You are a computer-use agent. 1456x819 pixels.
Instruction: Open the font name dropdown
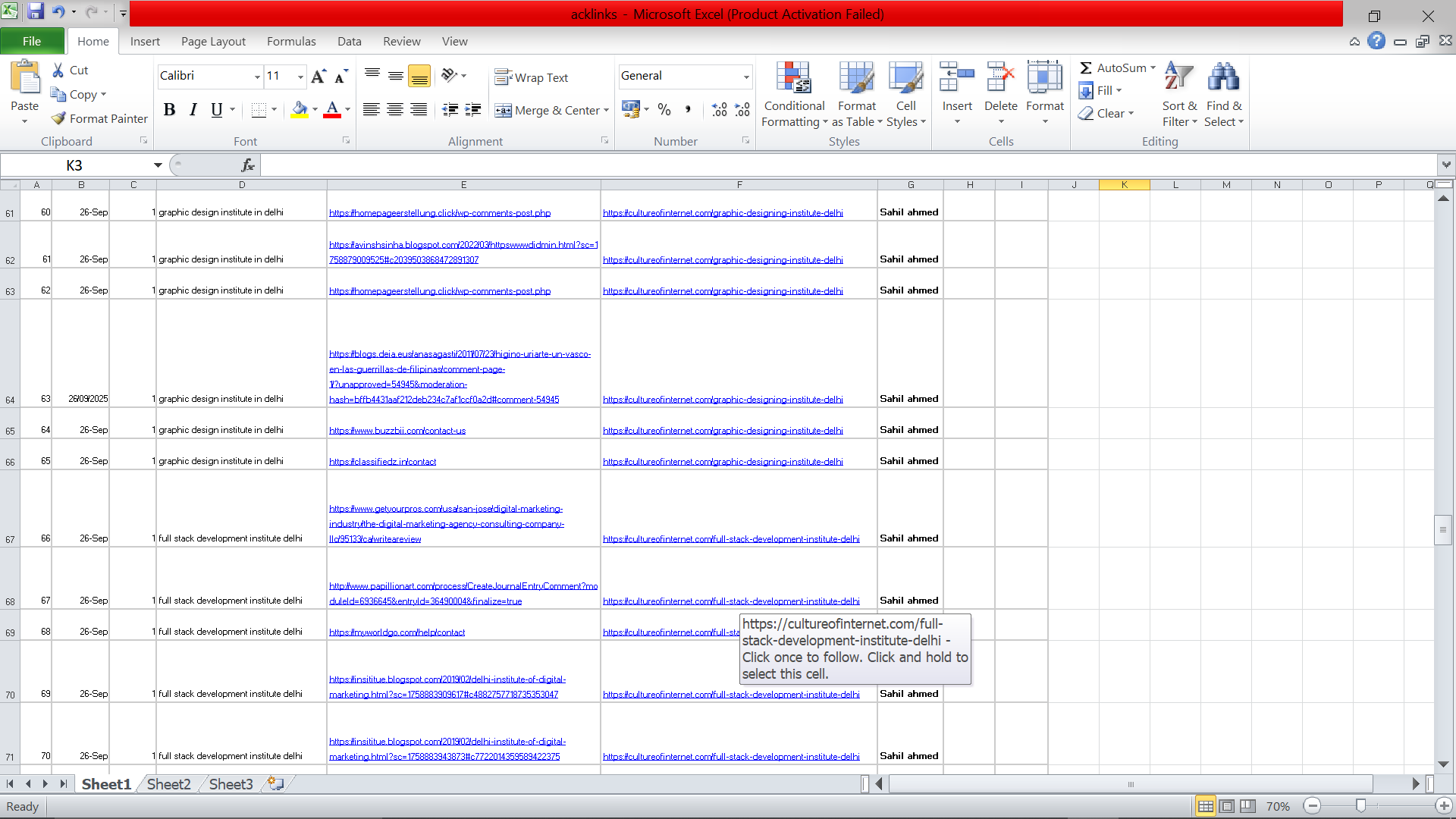pyautogui.click(x=257, y=76)
